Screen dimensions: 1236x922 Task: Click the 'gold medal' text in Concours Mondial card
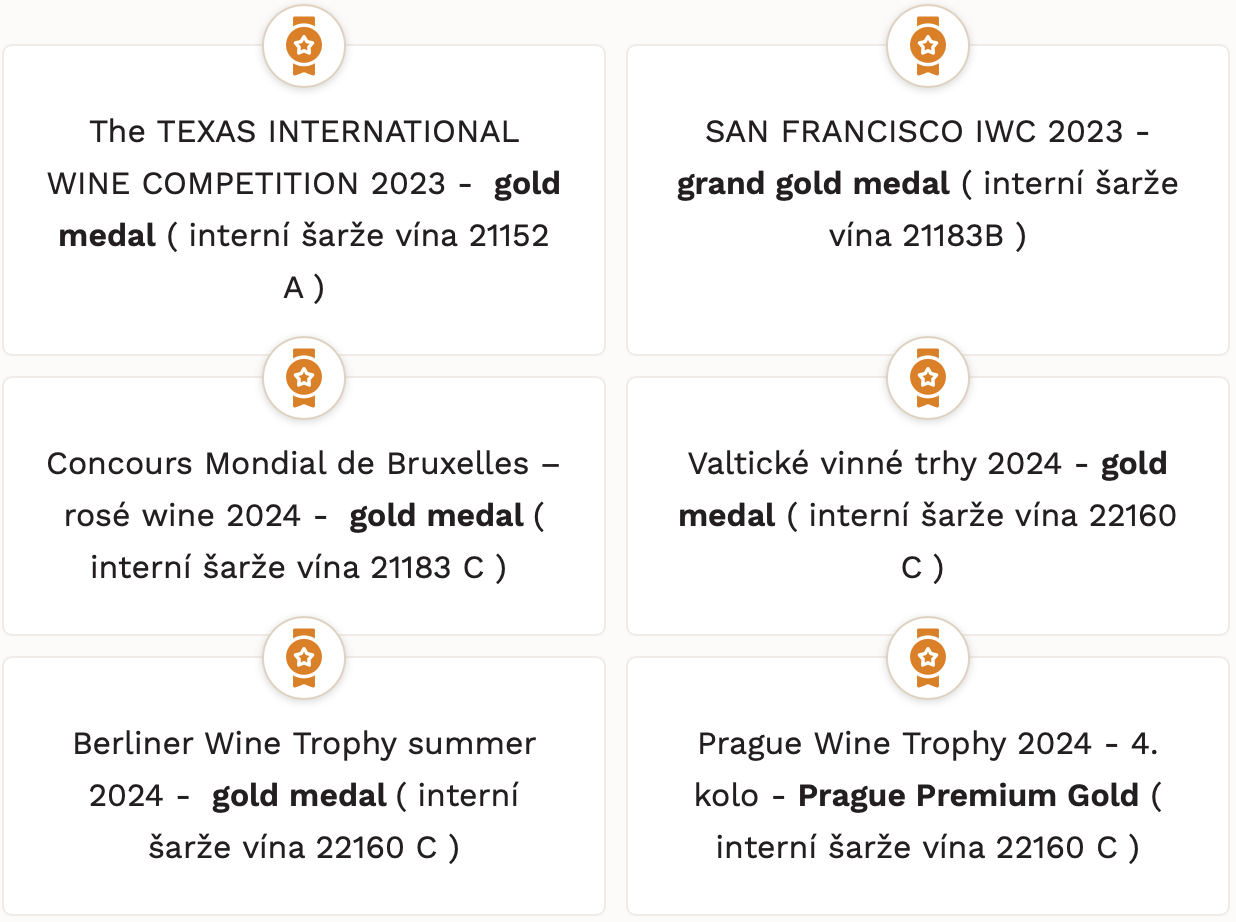pyautogui.click(x=436, y=516)
